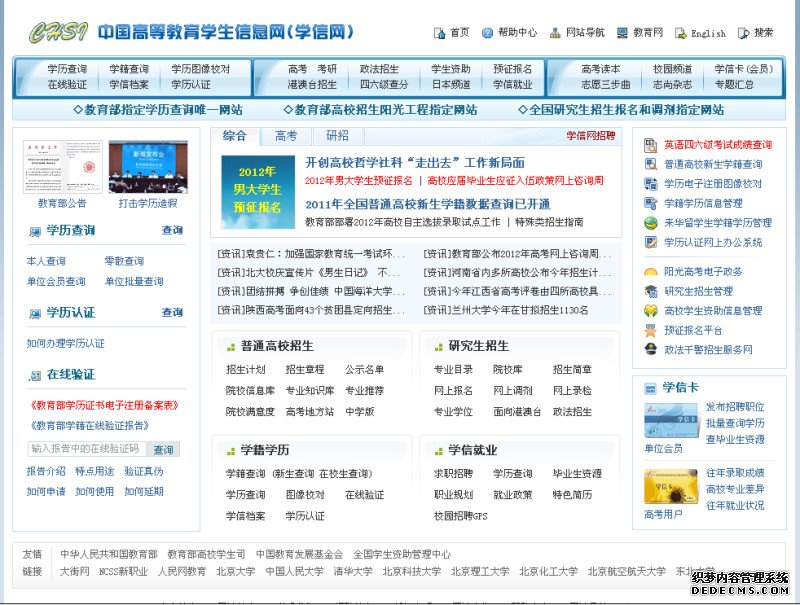Click icon next to 学历查询 heading
This screenshot has width=800, height=605.
(35, 232)
